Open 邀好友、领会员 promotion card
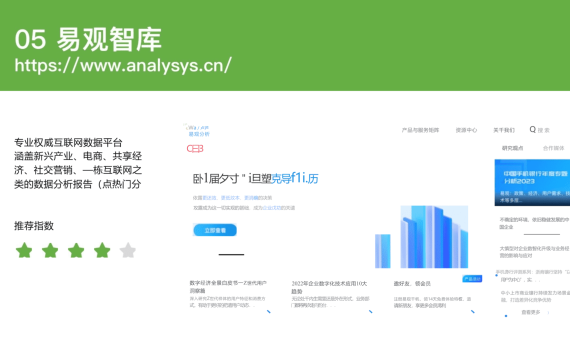The image size is (570, 360). coord(433,294)
